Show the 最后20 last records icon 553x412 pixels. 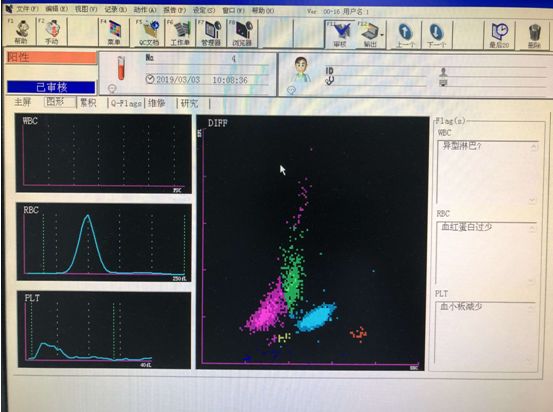499,35
